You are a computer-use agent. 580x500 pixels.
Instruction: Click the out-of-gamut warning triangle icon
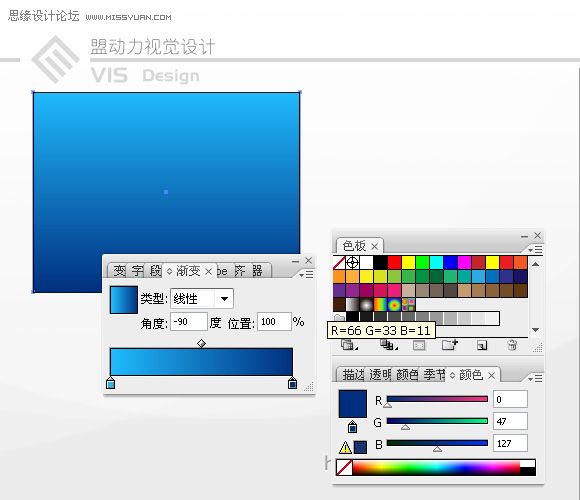[345, 447]
